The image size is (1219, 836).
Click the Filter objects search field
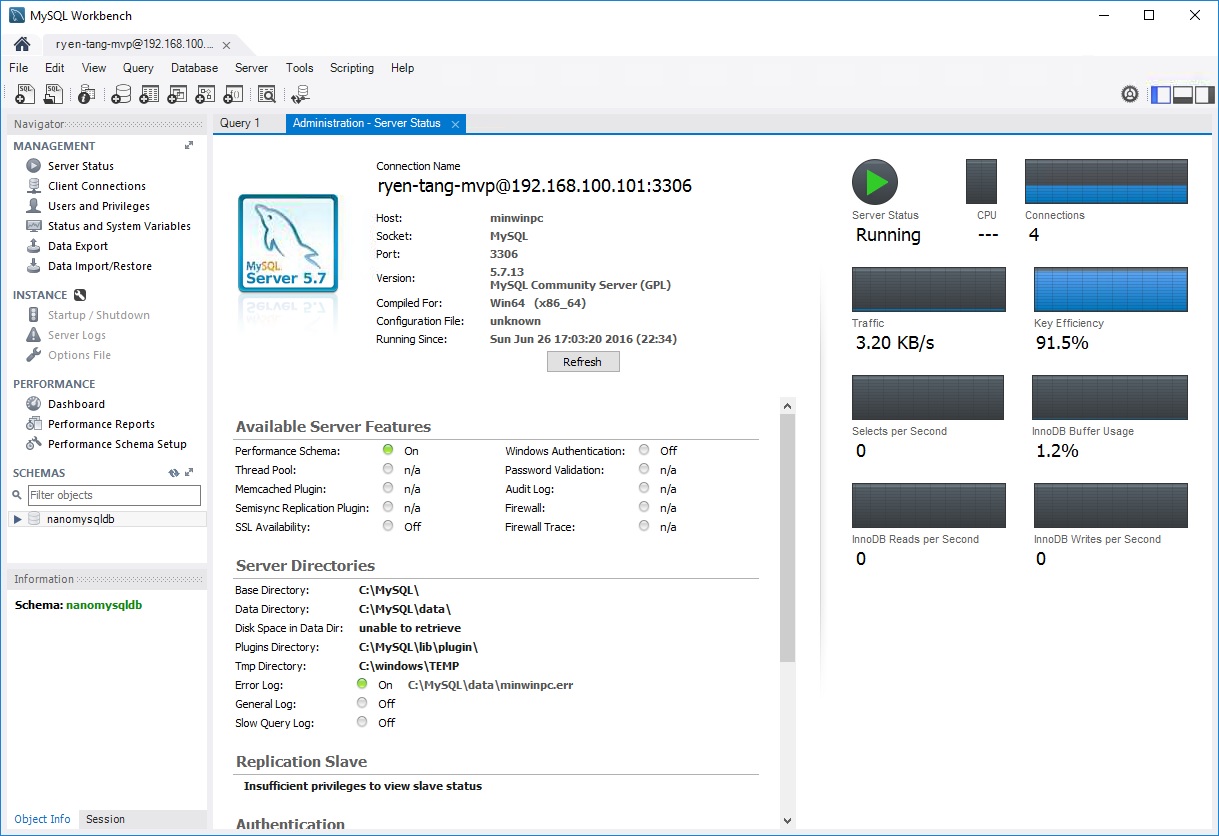[x=113, y=495]
